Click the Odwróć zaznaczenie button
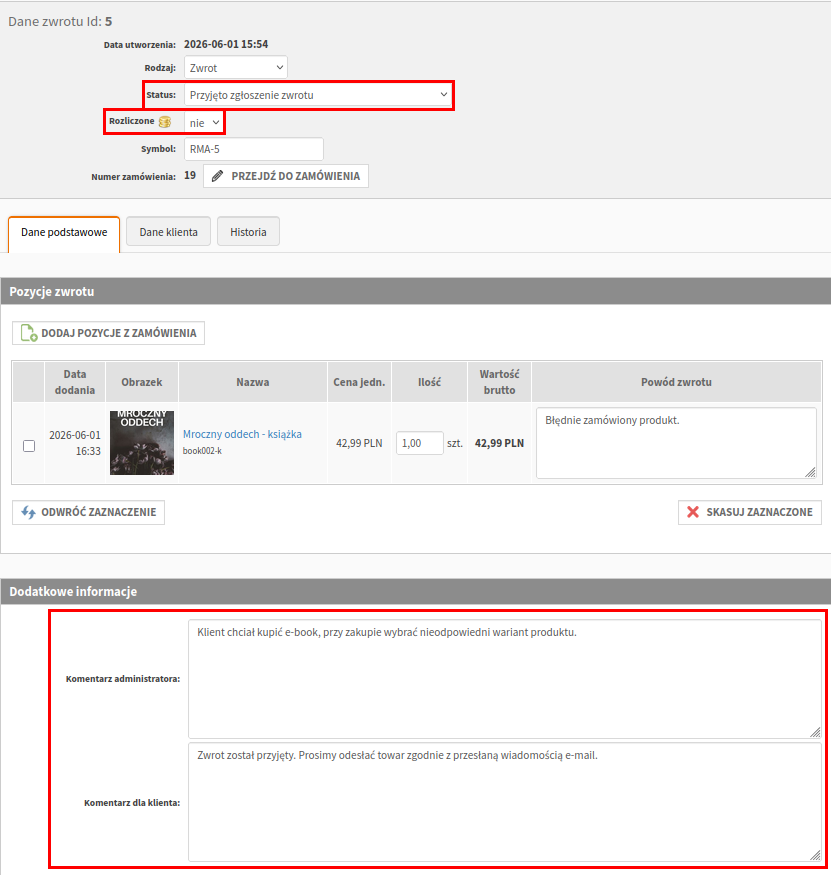 pyautogui.click(x=88, y=512)
